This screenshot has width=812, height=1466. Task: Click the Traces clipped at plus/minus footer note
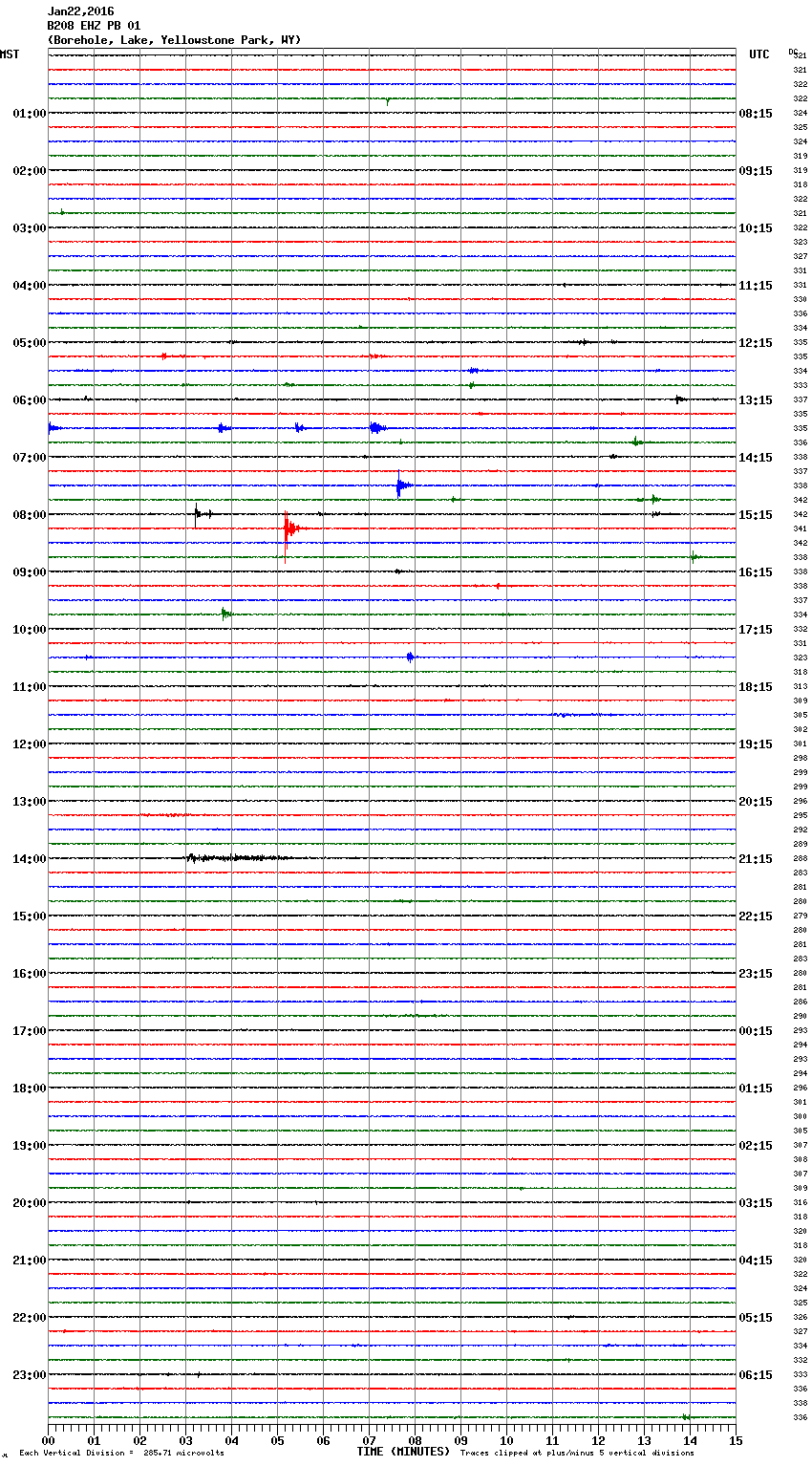point(577,1453)
